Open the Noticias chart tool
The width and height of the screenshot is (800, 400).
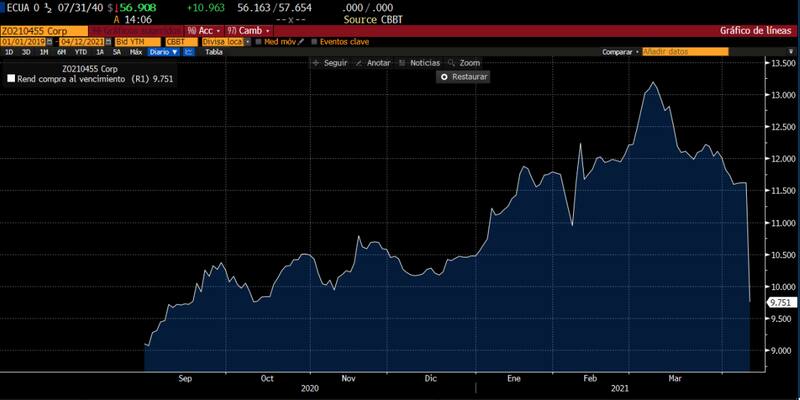point(403,63)
